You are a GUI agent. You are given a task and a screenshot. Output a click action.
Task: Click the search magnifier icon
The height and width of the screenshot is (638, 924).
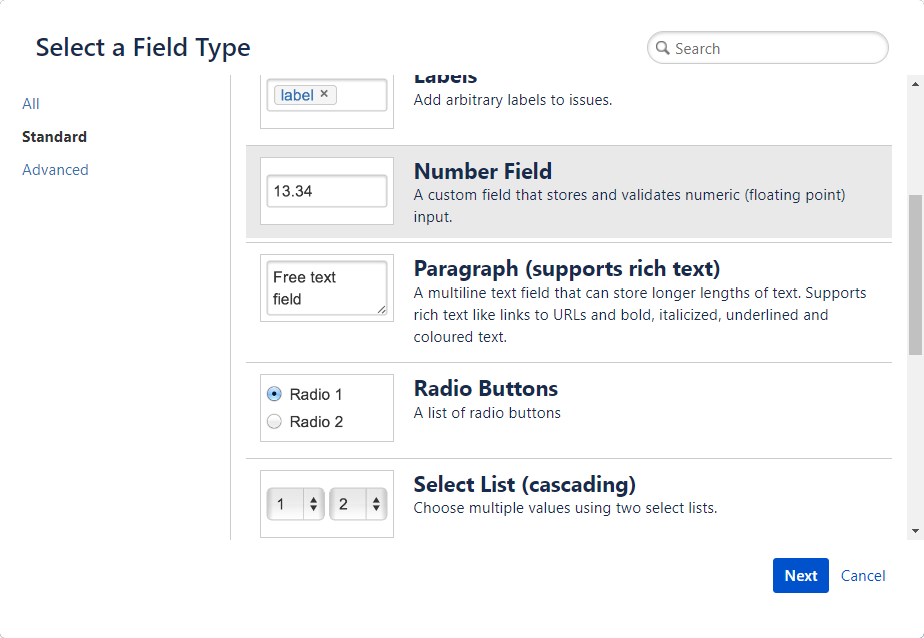664,48
